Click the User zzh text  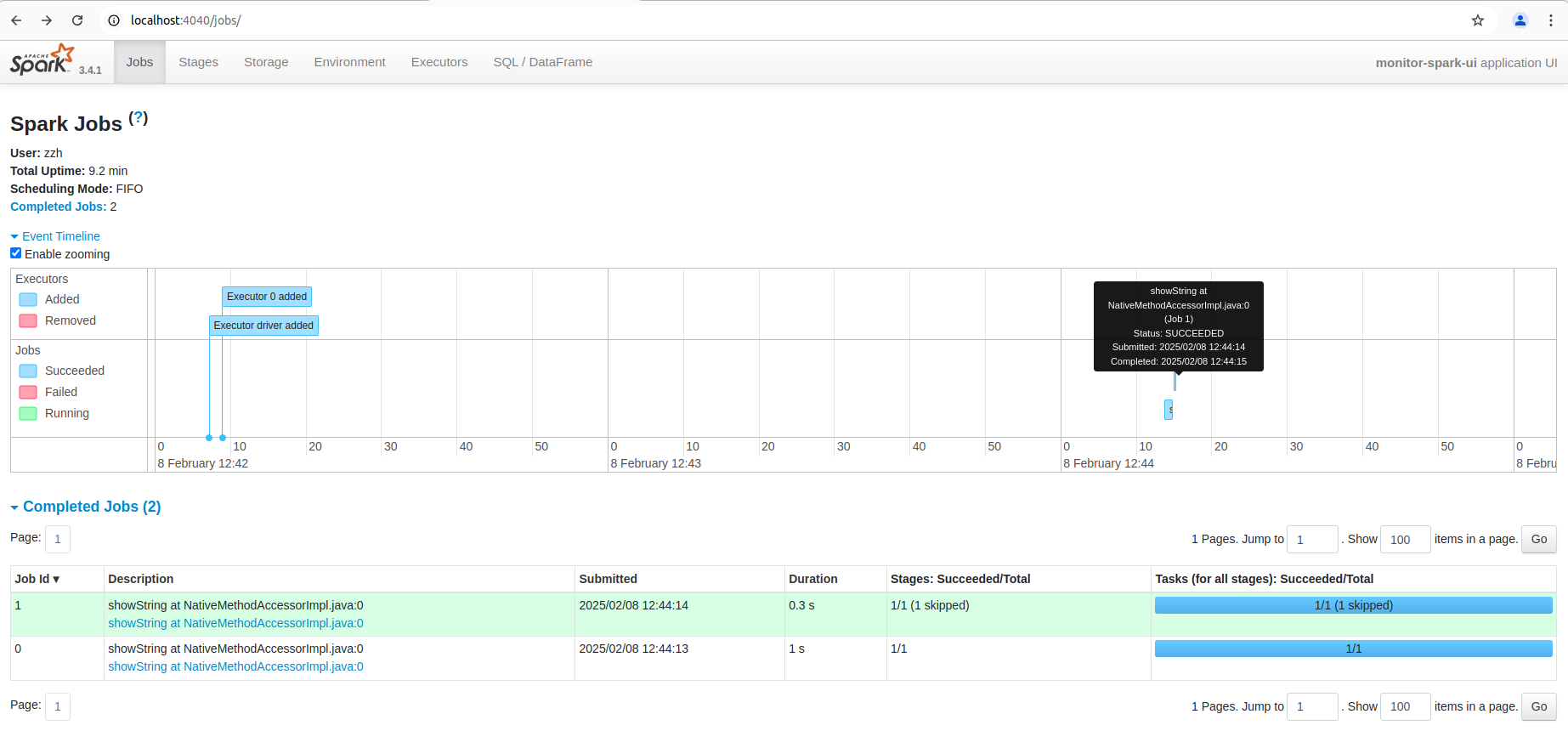37,153
